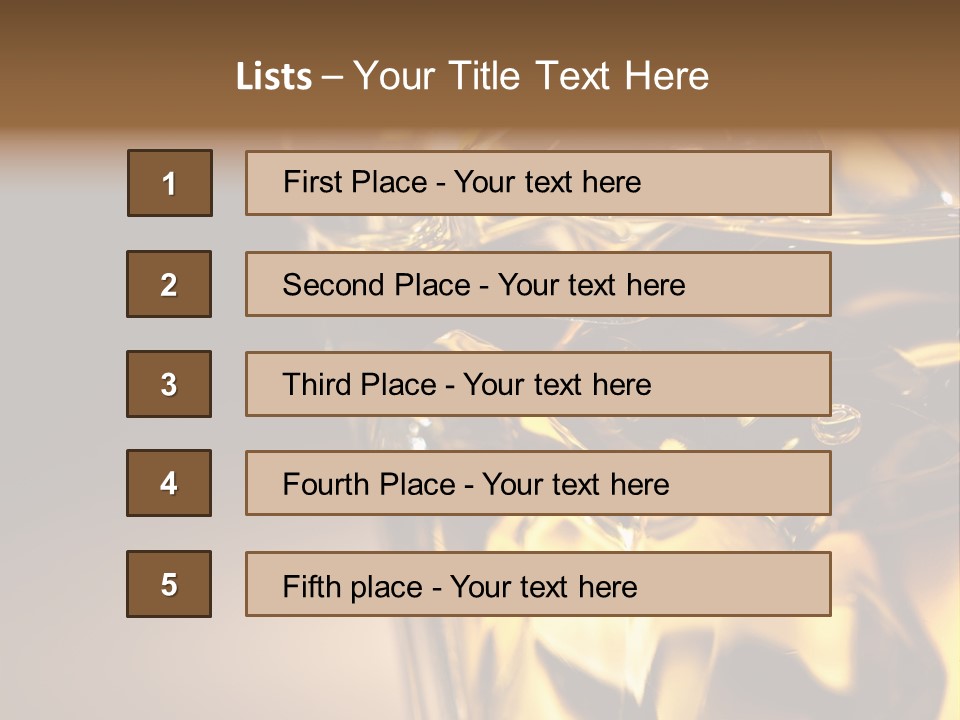The height and width of the screenshot is (720, 960).
Task: Click 'Your text here' in the Fourth Place bar
Action: (575, 485)
